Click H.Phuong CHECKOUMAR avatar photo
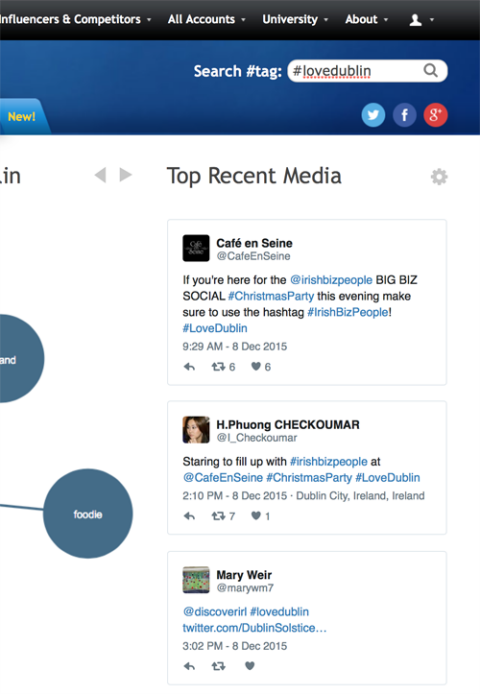The width and height of the screenshot is (480, 694). [196, 429]
